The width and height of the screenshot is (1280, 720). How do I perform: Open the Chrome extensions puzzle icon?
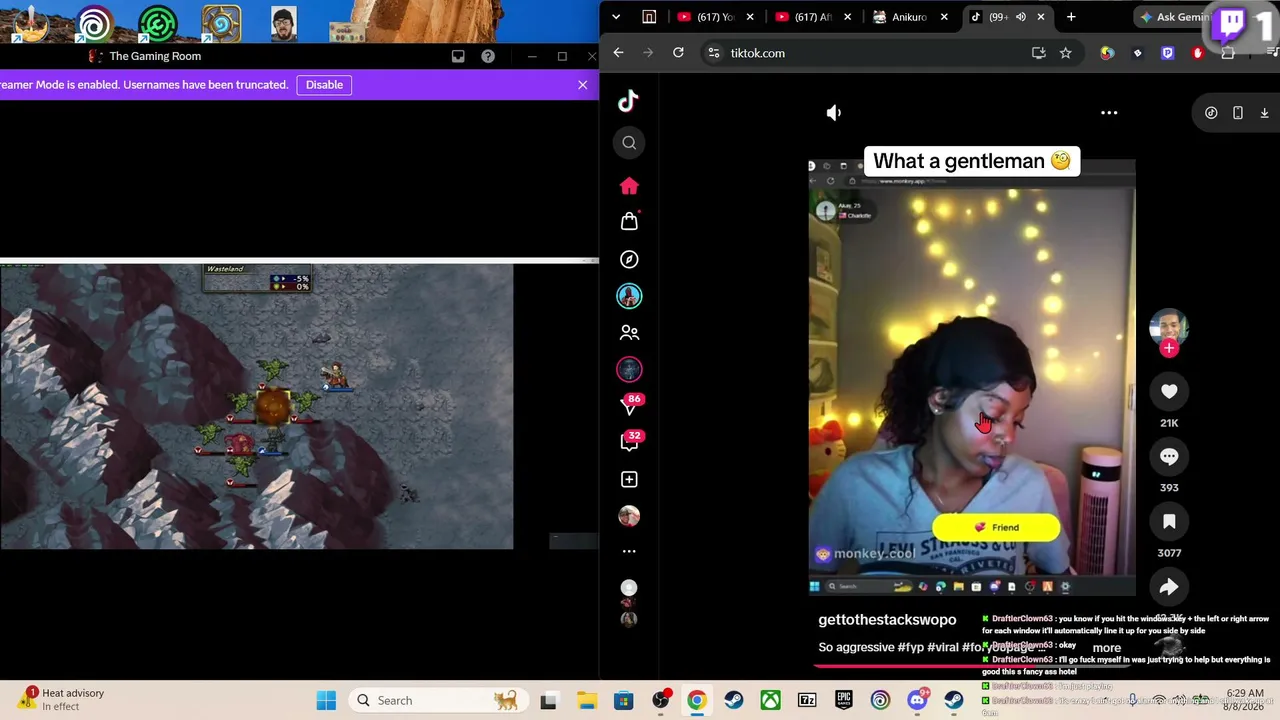[1228, 53]
